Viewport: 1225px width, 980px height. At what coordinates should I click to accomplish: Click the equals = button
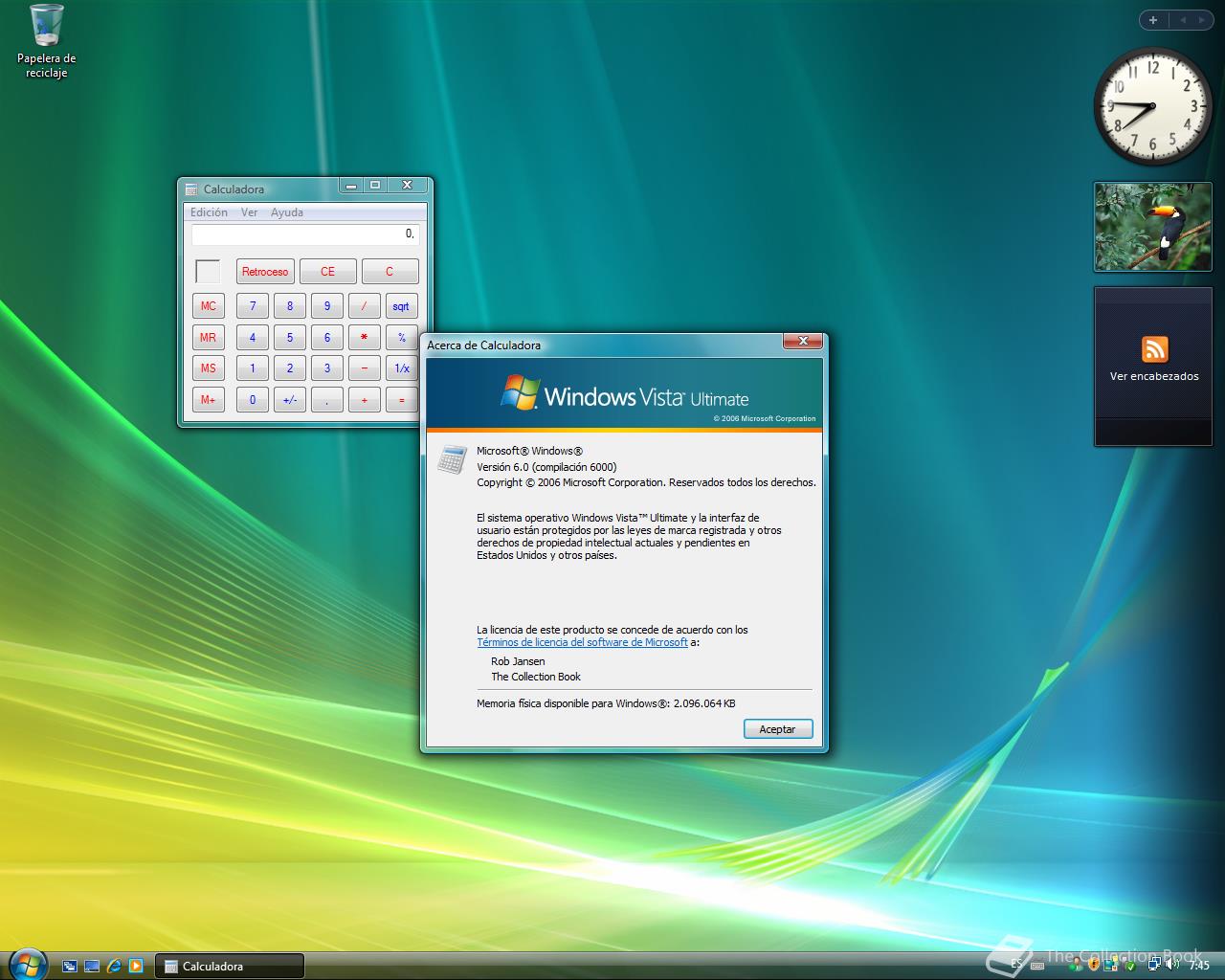pyautogui.click(x=402, y=400)
